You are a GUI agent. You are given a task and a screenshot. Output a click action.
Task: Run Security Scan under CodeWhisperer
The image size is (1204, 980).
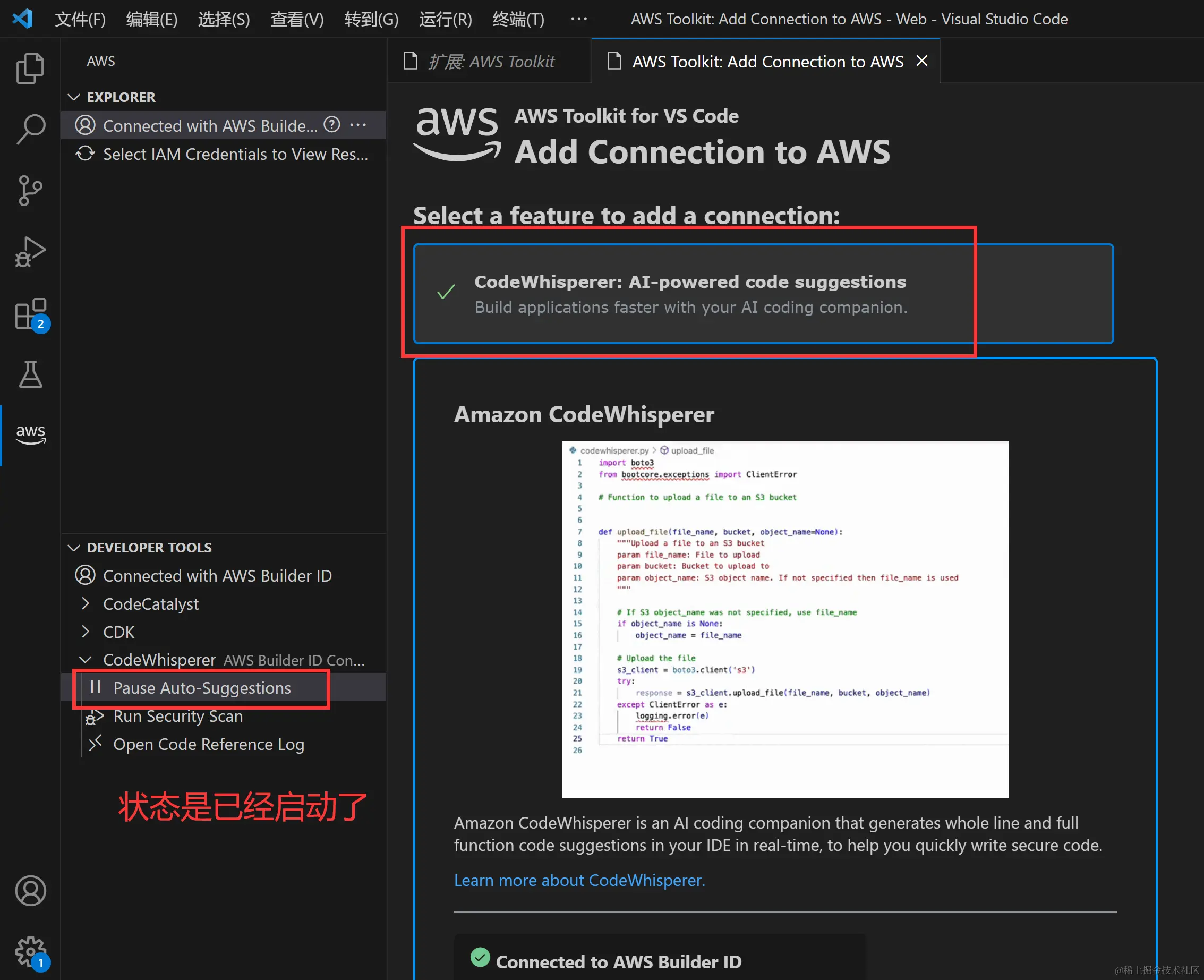pos(178,716)
